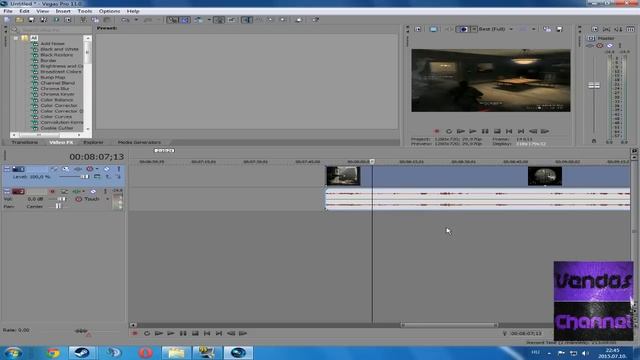
Task: Click the Master bus volume fader
Action: (594, 85)
